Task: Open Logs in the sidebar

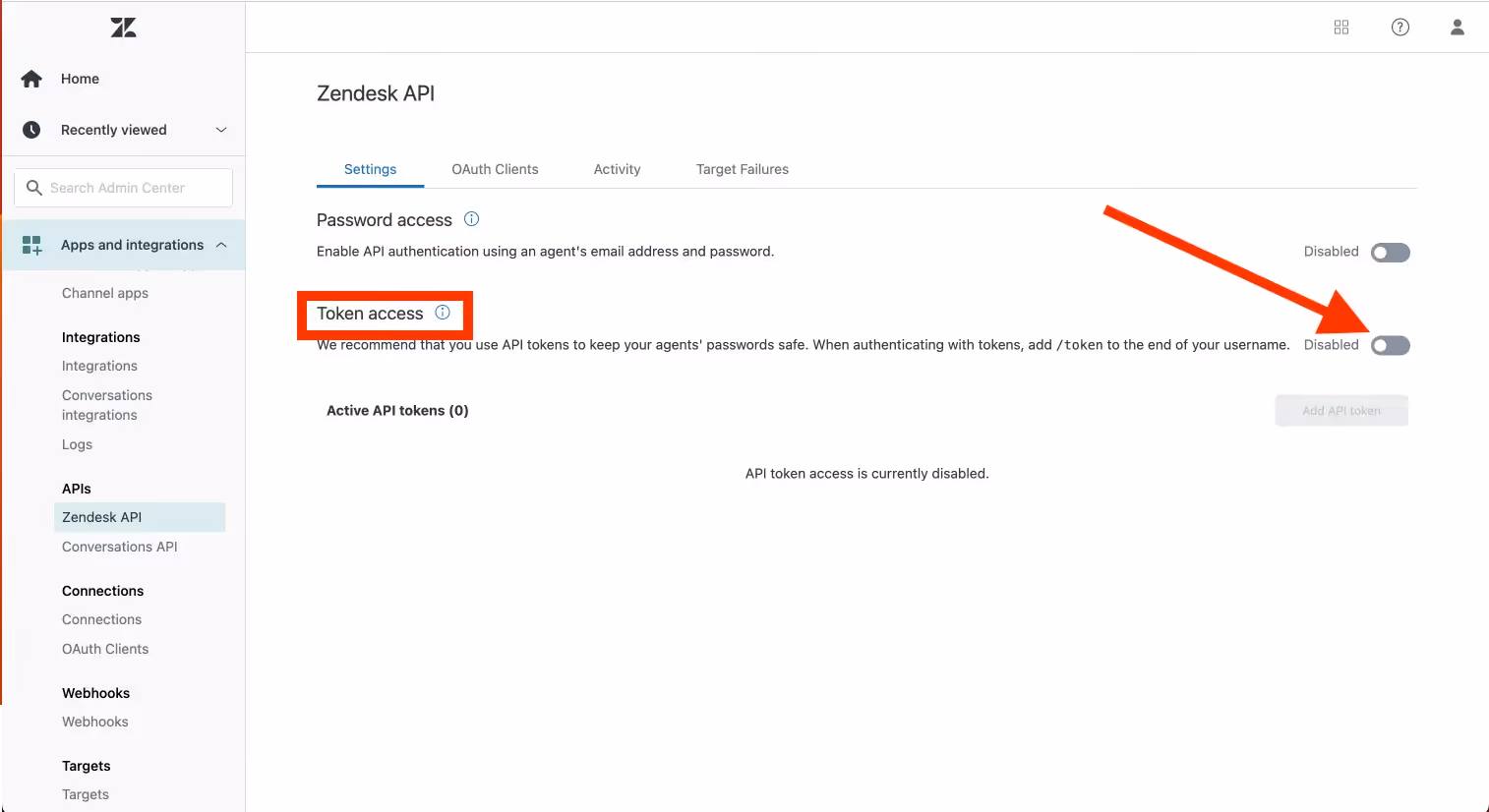Action: pyautogui.click(x=77, y=444)
